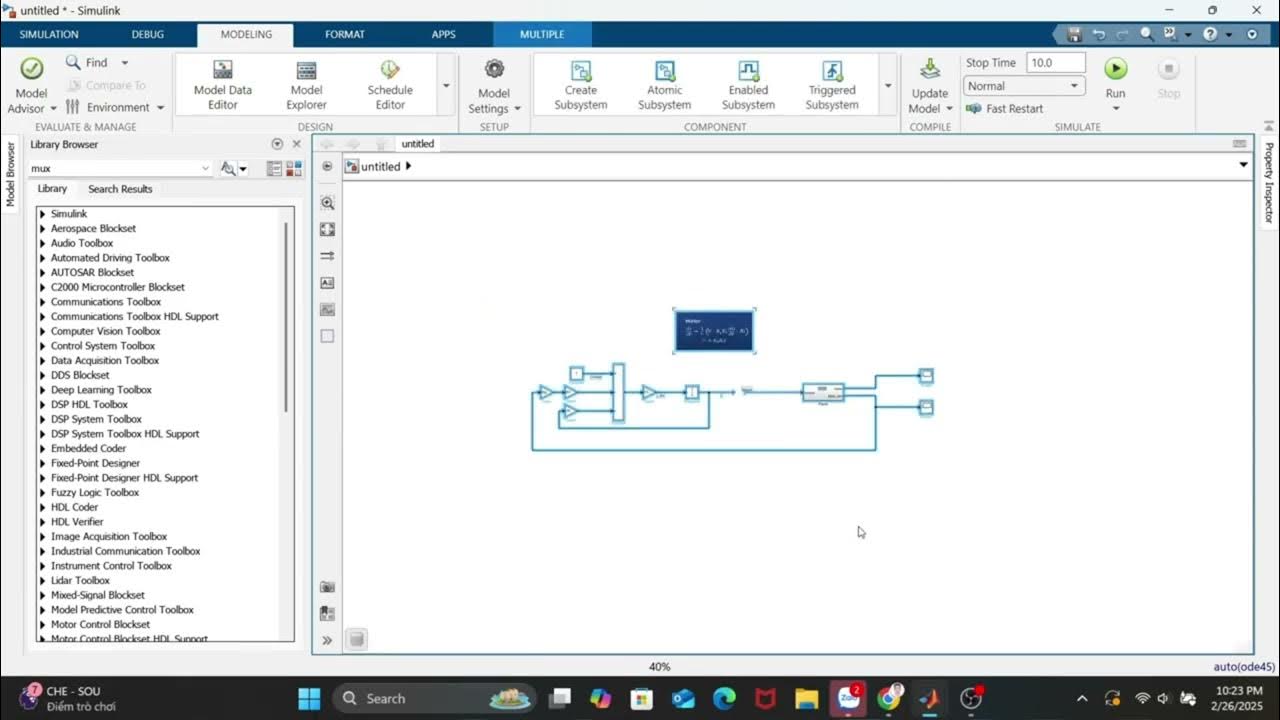1280x720 pixels.
Task: Switch to the APPS tab
Action: click(444, 34)
